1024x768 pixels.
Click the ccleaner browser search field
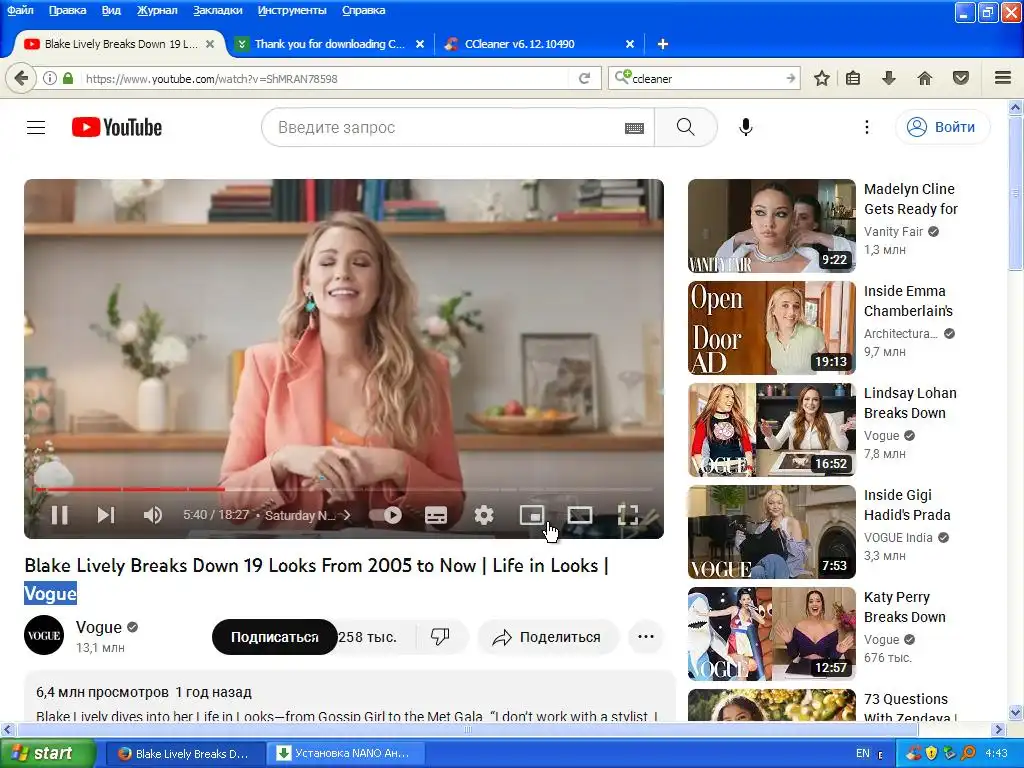[705, 78]
